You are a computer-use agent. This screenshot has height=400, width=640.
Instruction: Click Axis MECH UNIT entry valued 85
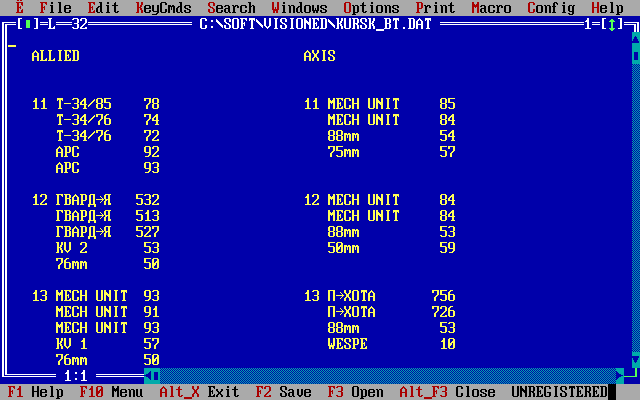coord(364,104)
